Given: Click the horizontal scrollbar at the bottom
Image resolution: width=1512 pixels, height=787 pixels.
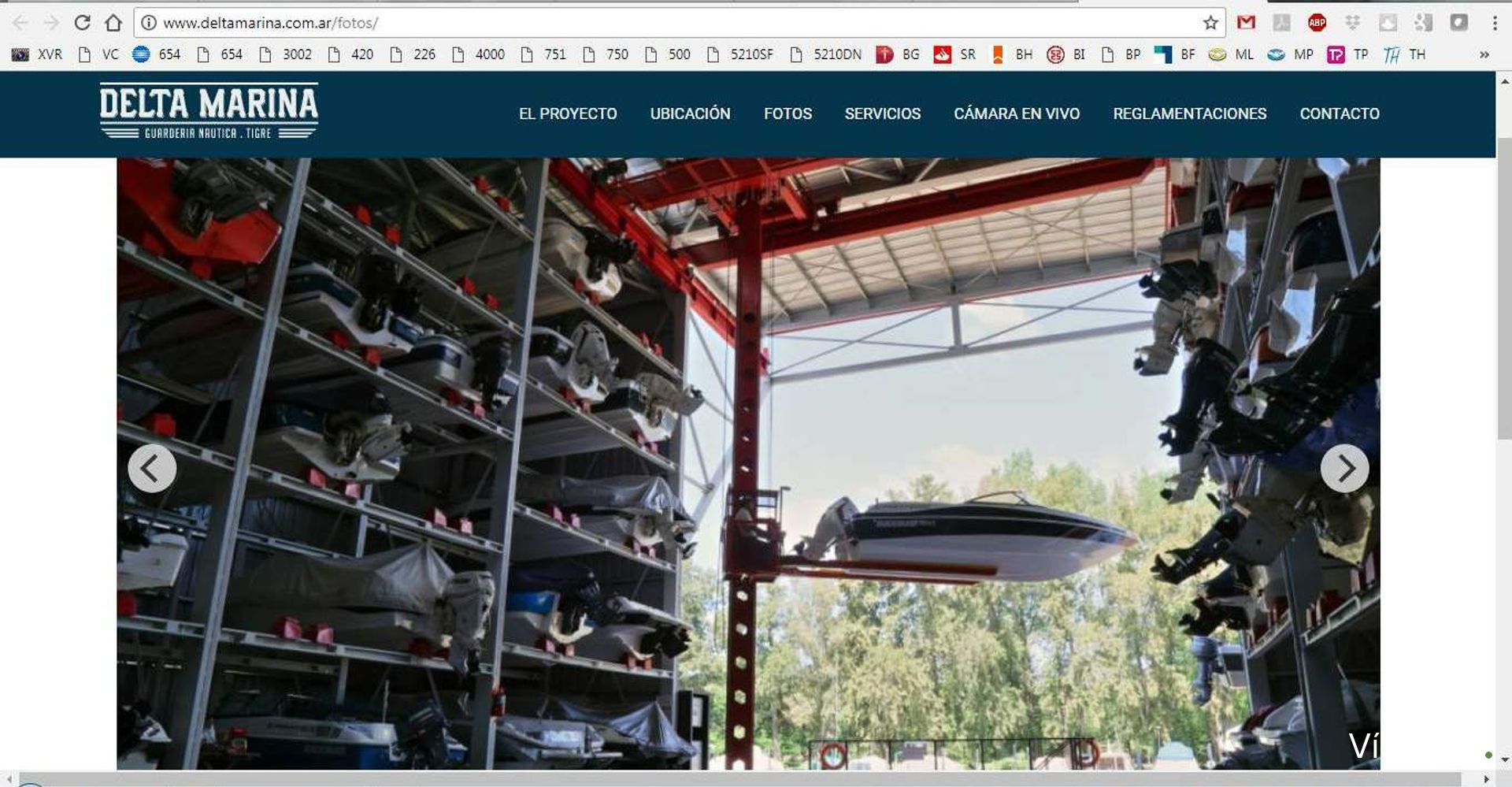Looking at the screenshot, I should 739,779.
